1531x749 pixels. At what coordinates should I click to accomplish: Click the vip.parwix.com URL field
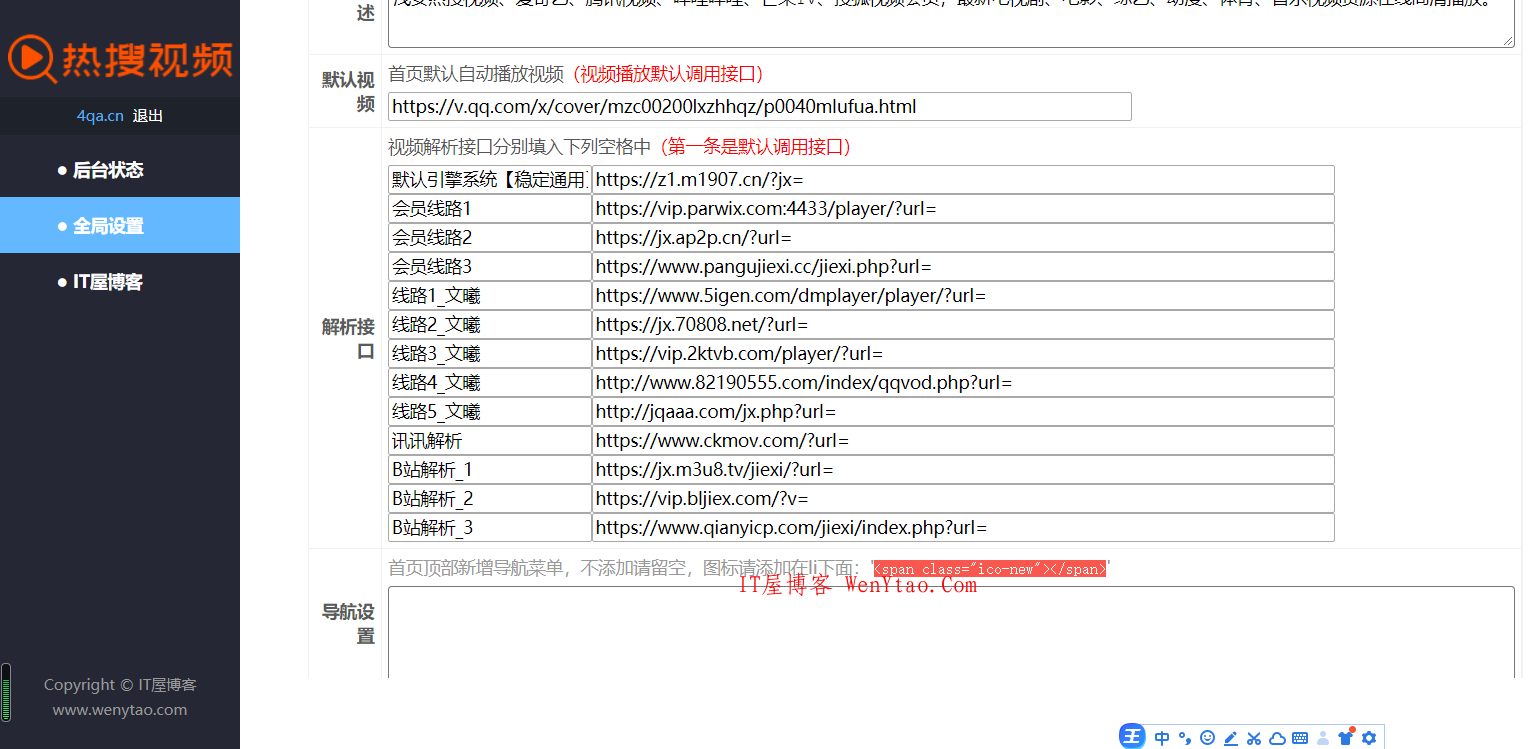point(963,209)
